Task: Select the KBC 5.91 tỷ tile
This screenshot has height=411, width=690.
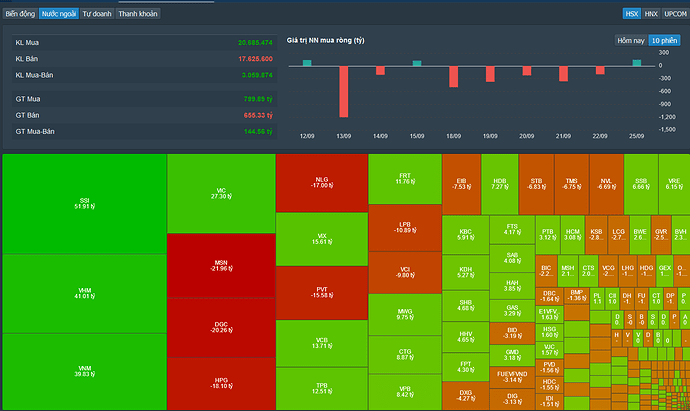Action: [466, 235]
